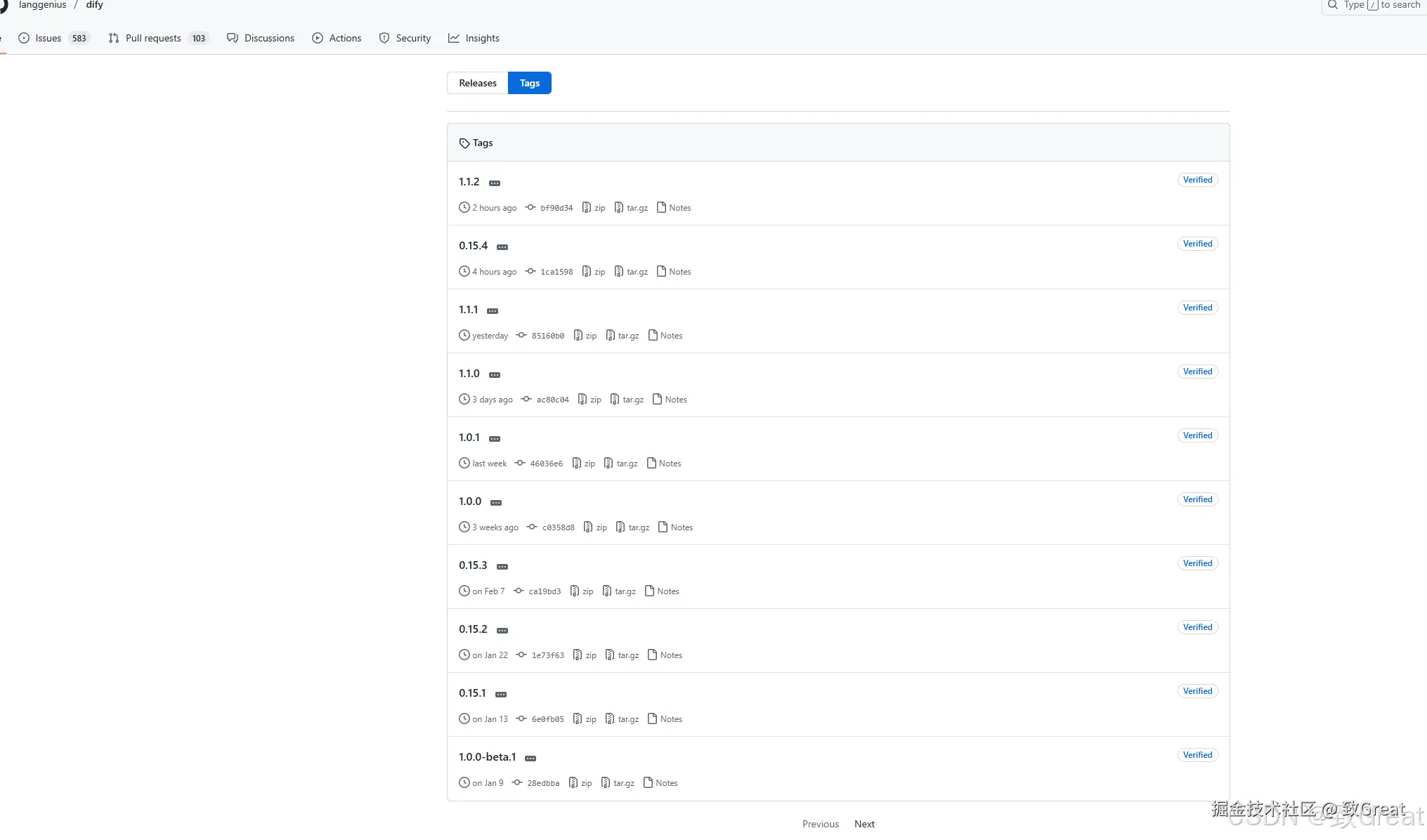Switch to the Releases tab
This screenshot has height=840, width=1427.
[x=477, y=83]
